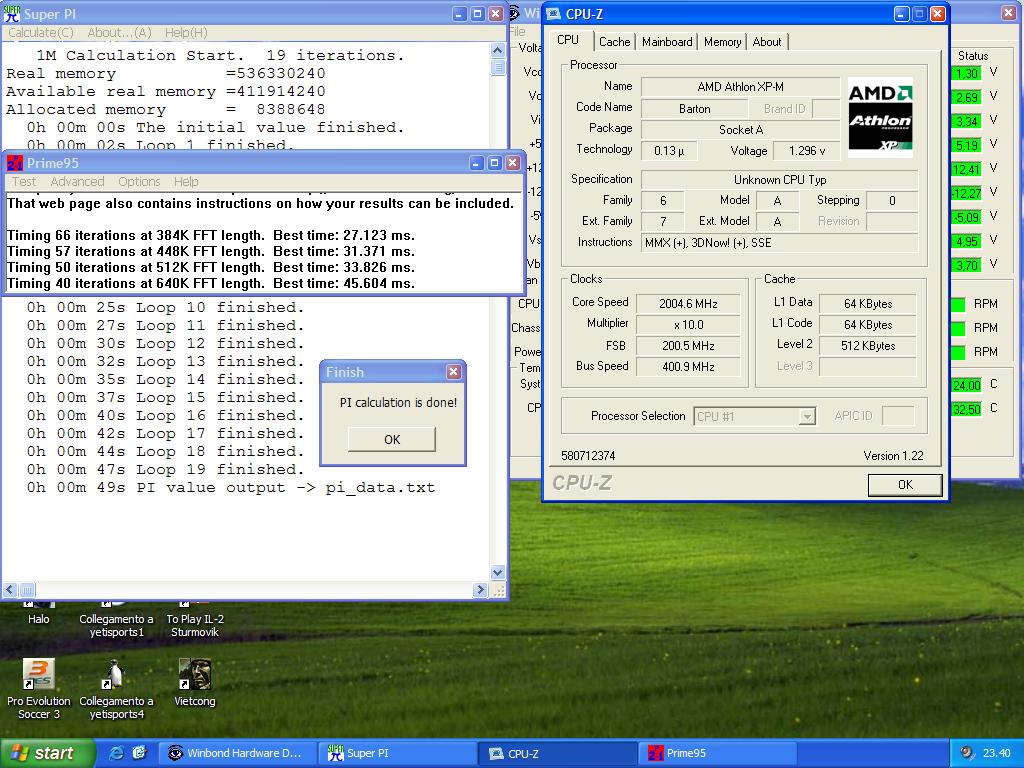Viewport: 1024px width, 768px height.
Task: Click the Name field AMD Athlon XP-M
Action: click(x=741, y=87)
